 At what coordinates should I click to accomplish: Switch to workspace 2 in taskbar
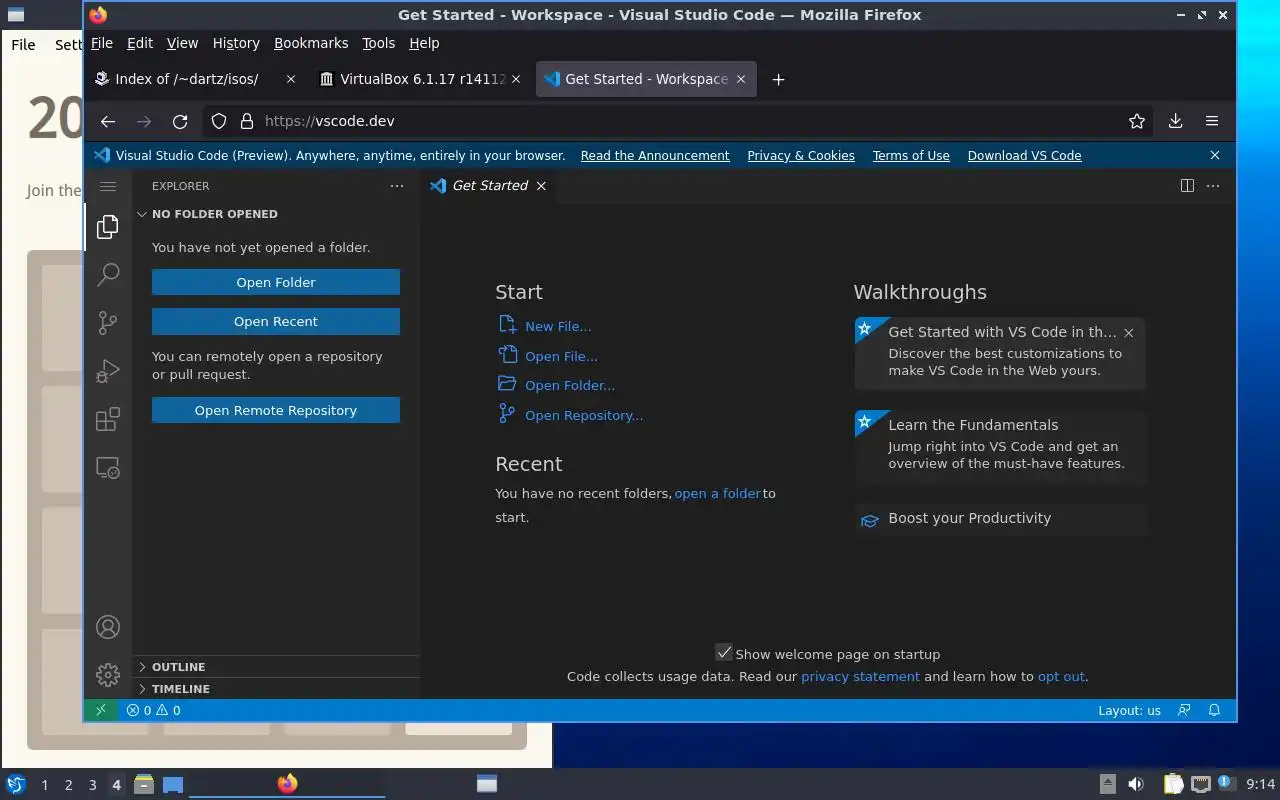pyautogui.click(x=68, y=785)
